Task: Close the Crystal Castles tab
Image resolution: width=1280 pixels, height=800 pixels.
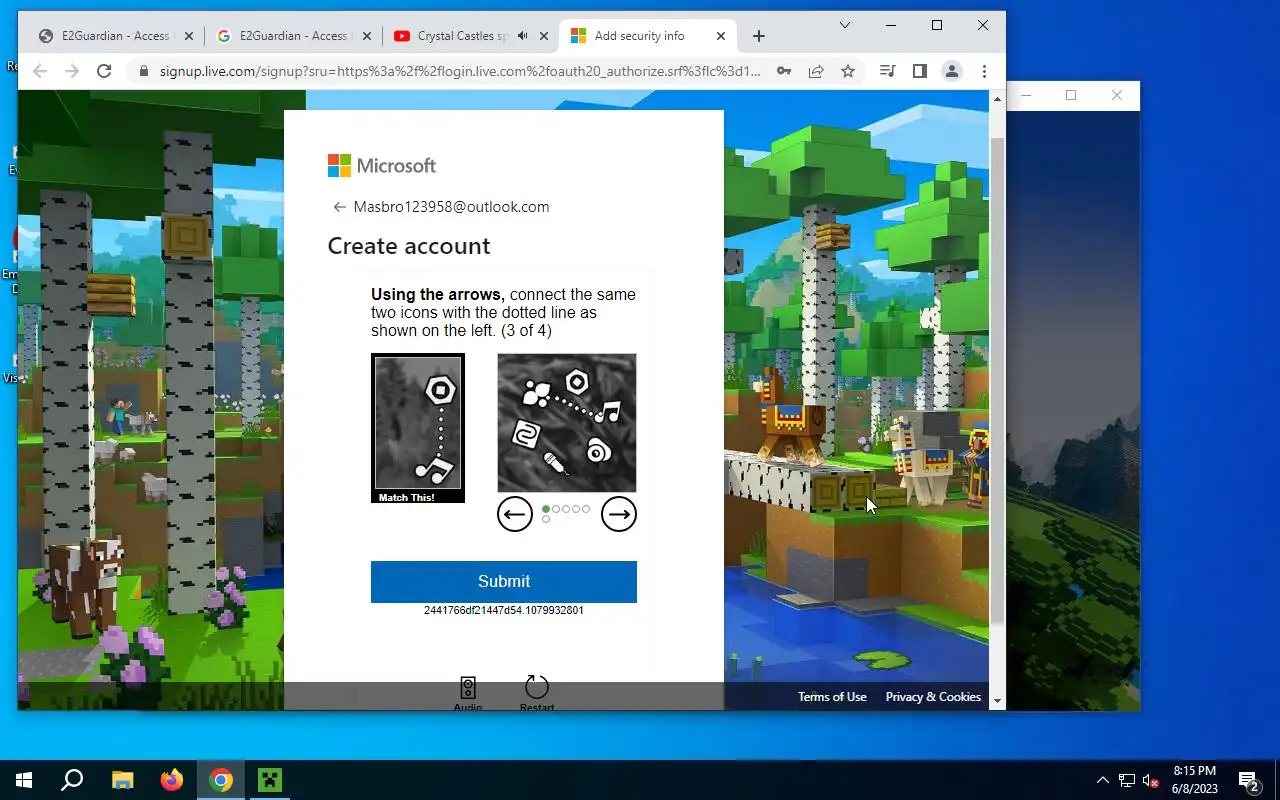Action: 544,36
